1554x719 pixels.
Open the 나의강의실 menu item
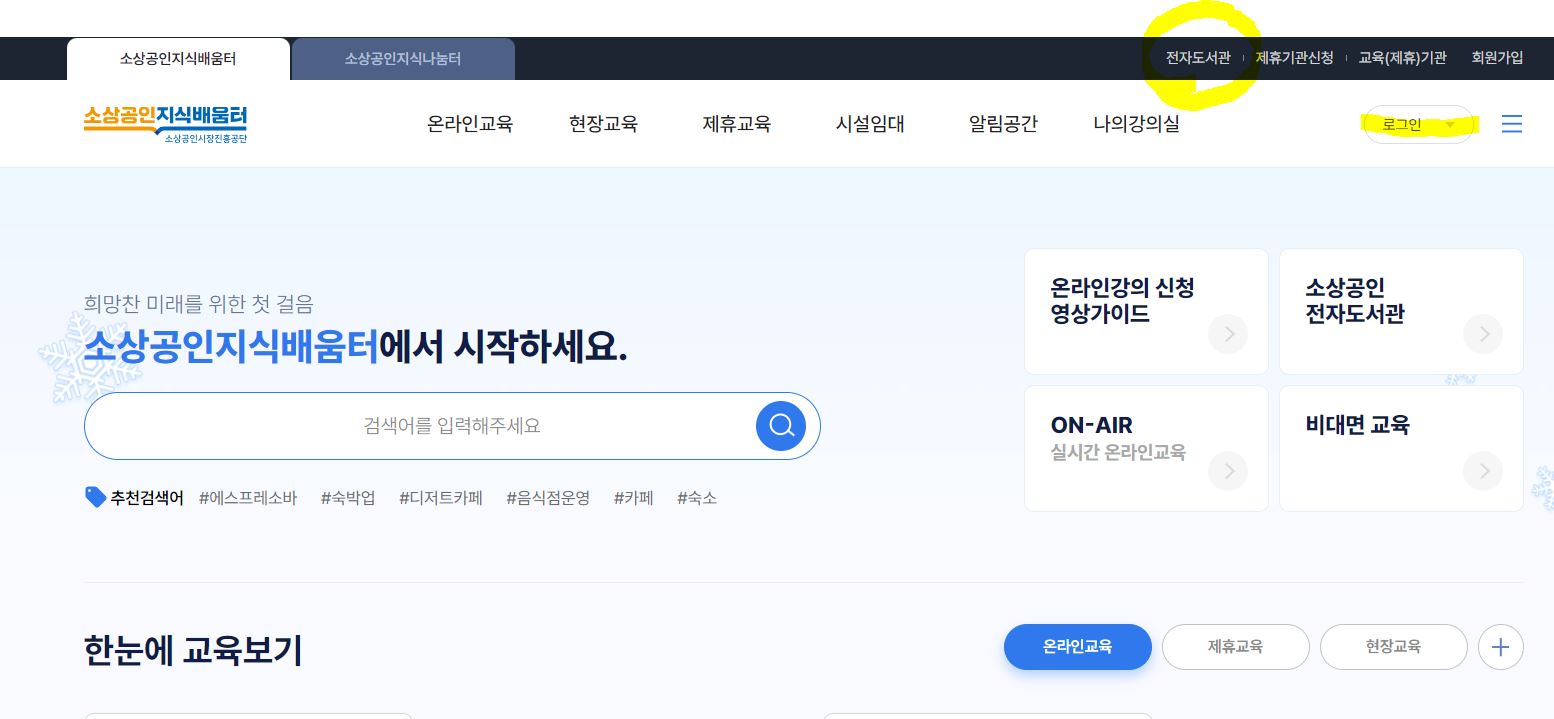coord(1136,123)
